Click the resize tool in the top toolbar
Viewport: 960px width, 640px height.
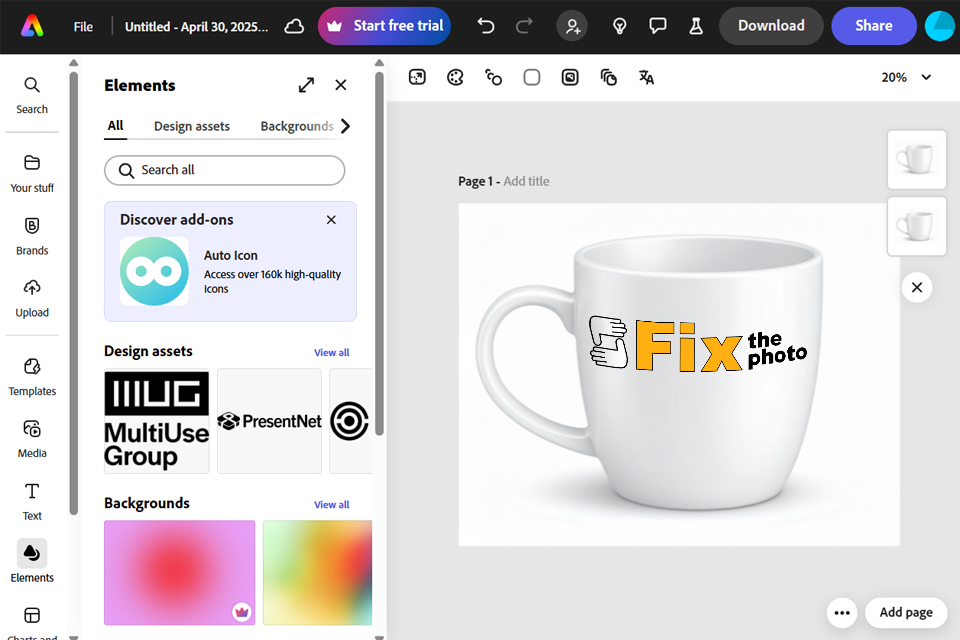417,77
